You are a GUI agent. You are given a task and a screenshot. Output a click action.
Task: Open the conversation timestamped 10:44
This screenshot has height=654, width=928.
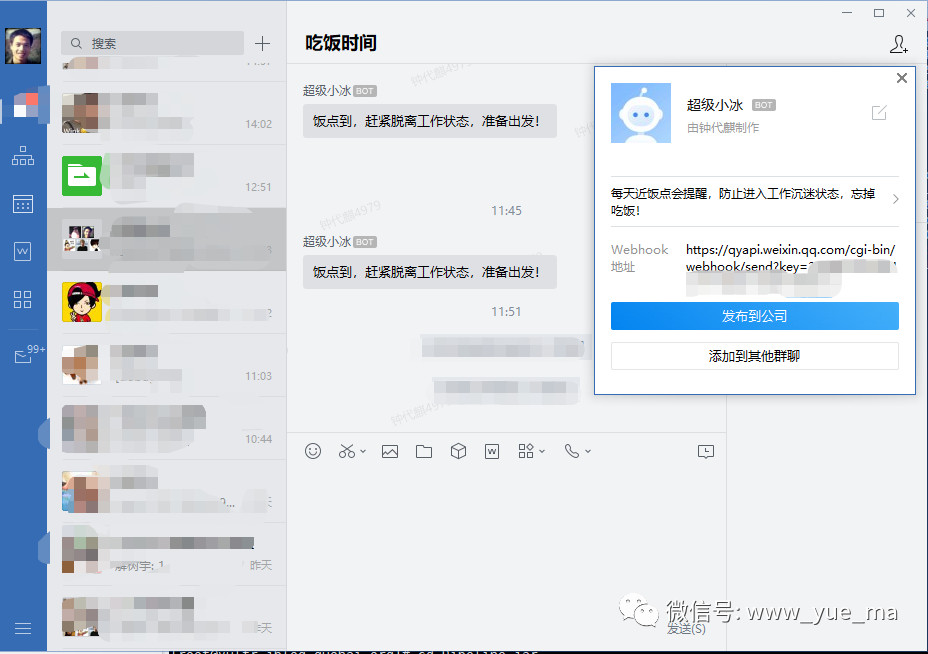click(x=167, y=428)
